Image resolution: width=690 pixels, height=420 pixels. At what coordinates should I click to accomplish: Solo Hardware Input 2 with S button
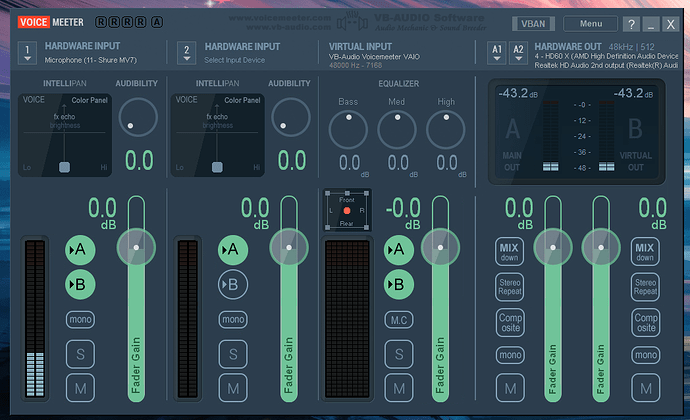pos(232,353)
